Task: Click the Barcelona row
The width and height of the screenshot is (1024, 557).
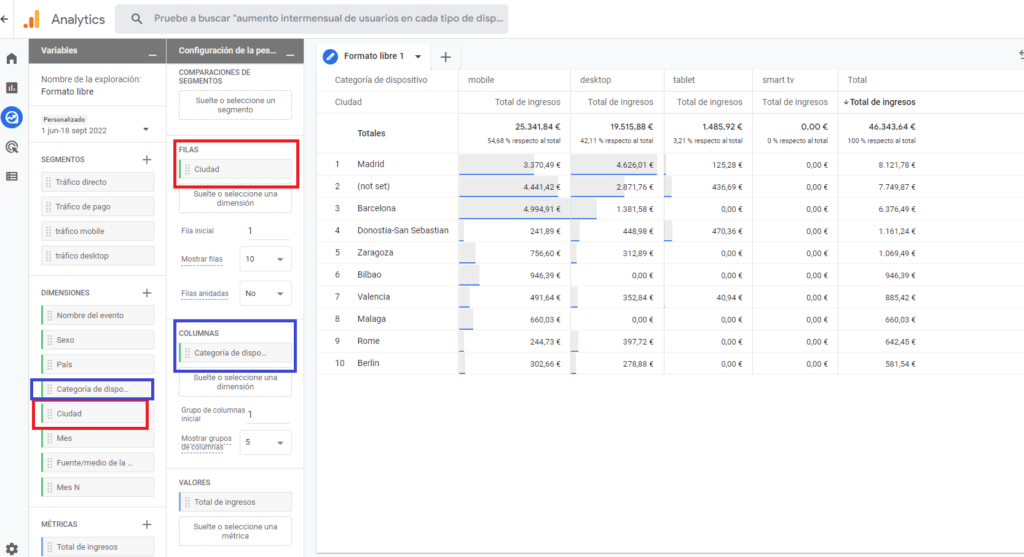Action: 670,208
